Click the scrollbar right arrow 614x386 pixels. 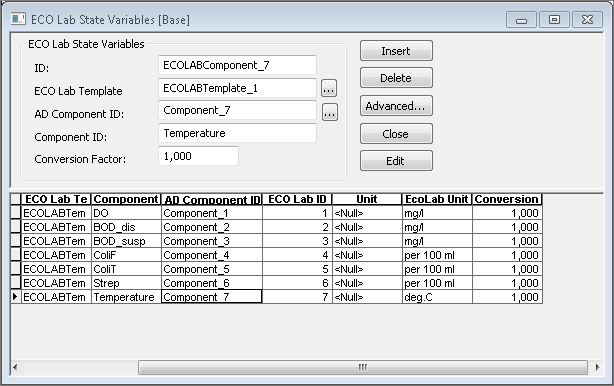(598, 367)
